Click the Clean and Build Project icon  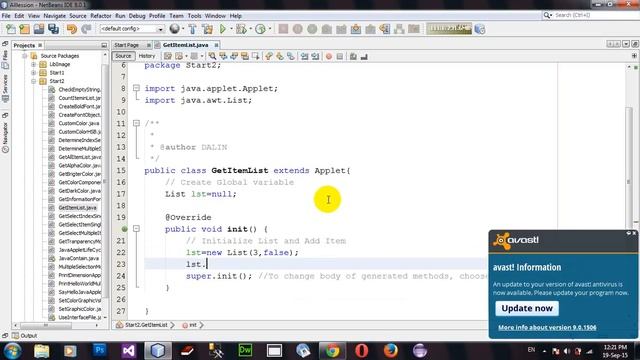(x=207, y=29)
